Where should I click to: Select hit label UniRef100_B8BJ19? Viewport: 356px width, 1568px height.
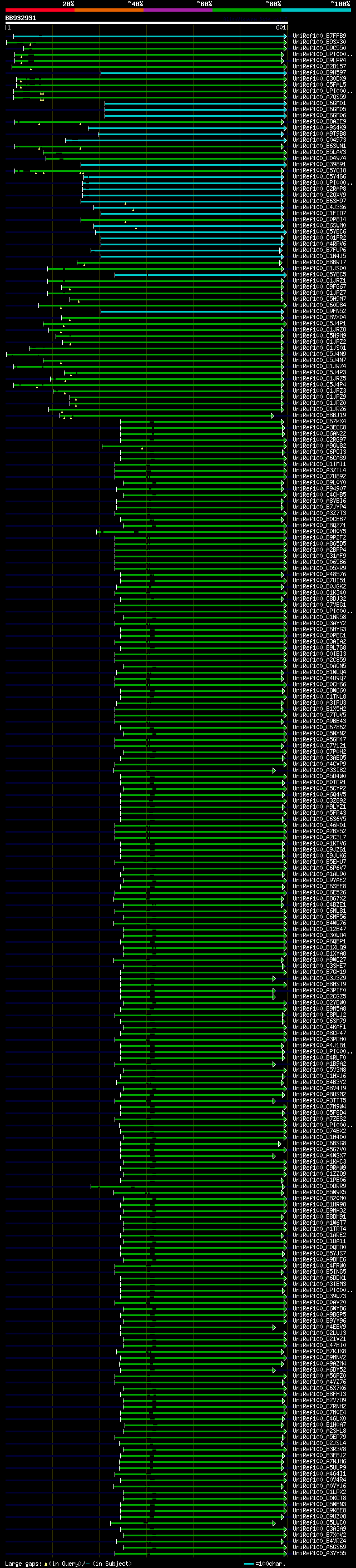click(x=319, y=415)
